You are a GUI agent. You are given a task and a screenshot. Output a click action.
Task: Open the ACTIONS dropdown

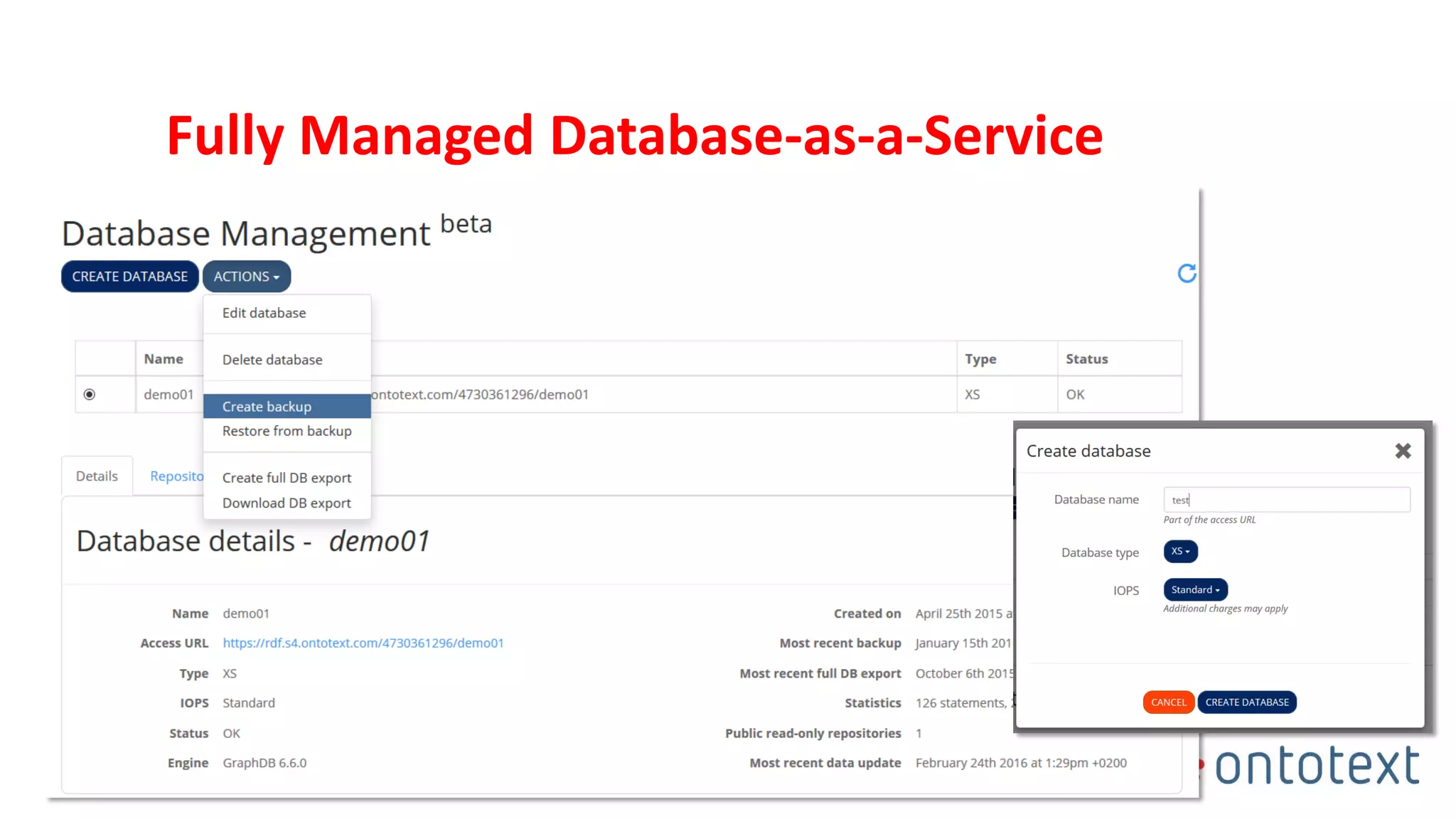[x=247, y=277]
